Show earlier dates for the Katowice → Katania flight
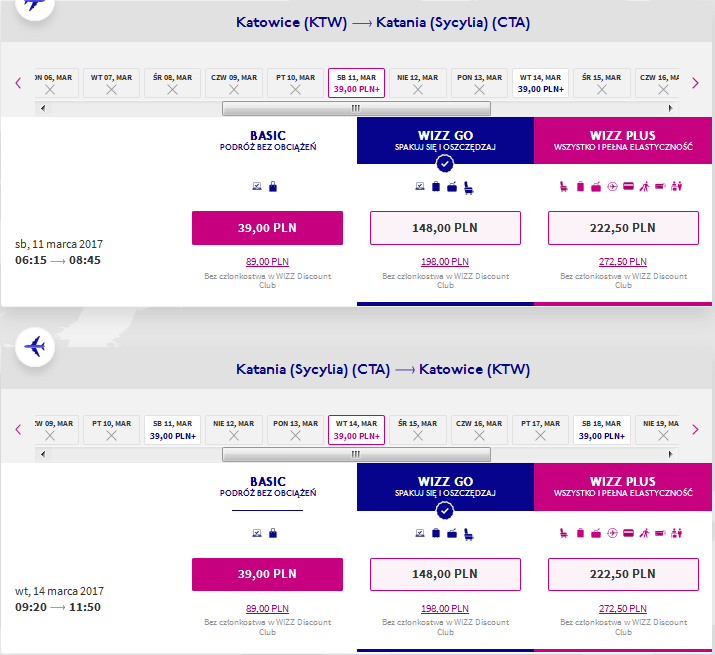715x655 pixels. tap(18, 83)
